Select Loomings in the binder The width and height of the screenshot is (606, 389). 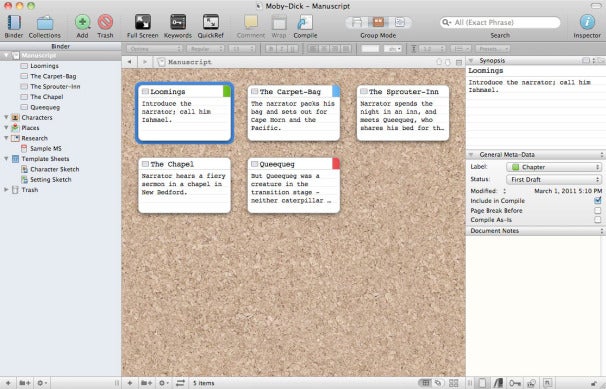(x=44, y=66)
